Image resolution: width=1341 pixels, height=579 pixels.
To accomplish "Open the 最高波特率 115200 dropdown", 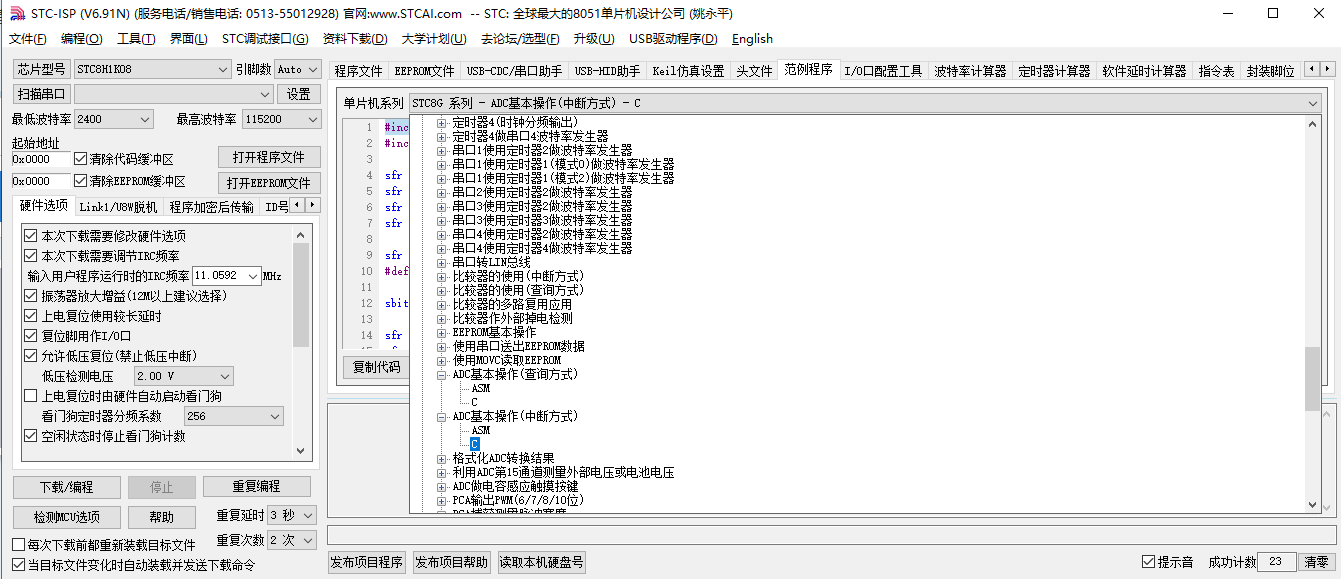I will (x=280, y=119).
